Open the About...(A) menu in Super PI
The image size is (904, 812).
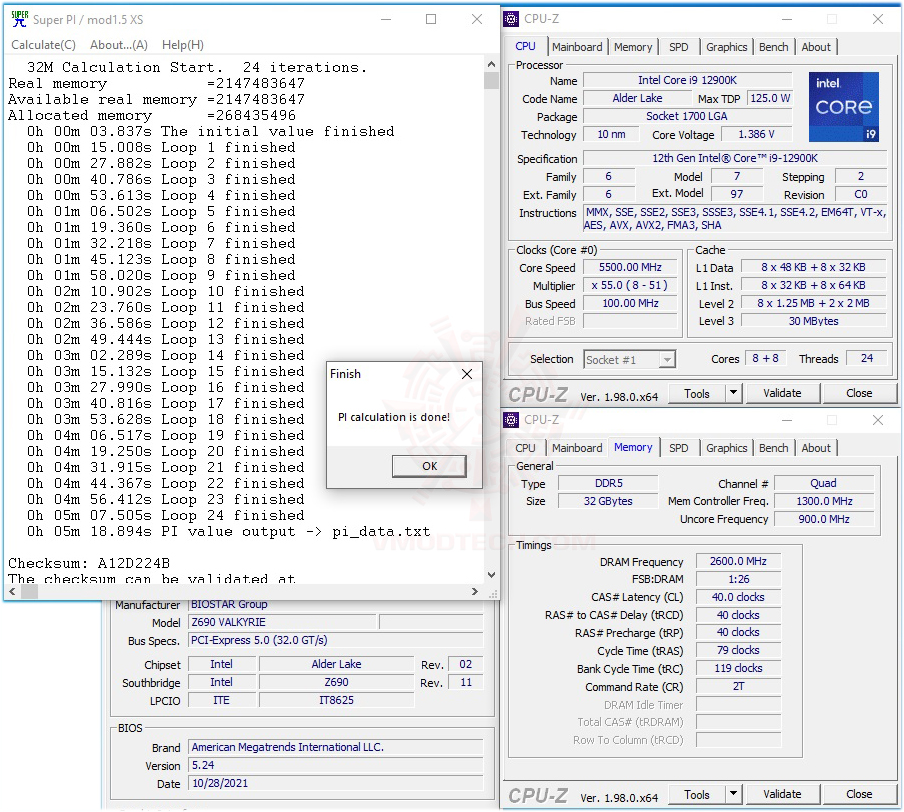click(x=118, y=45)
